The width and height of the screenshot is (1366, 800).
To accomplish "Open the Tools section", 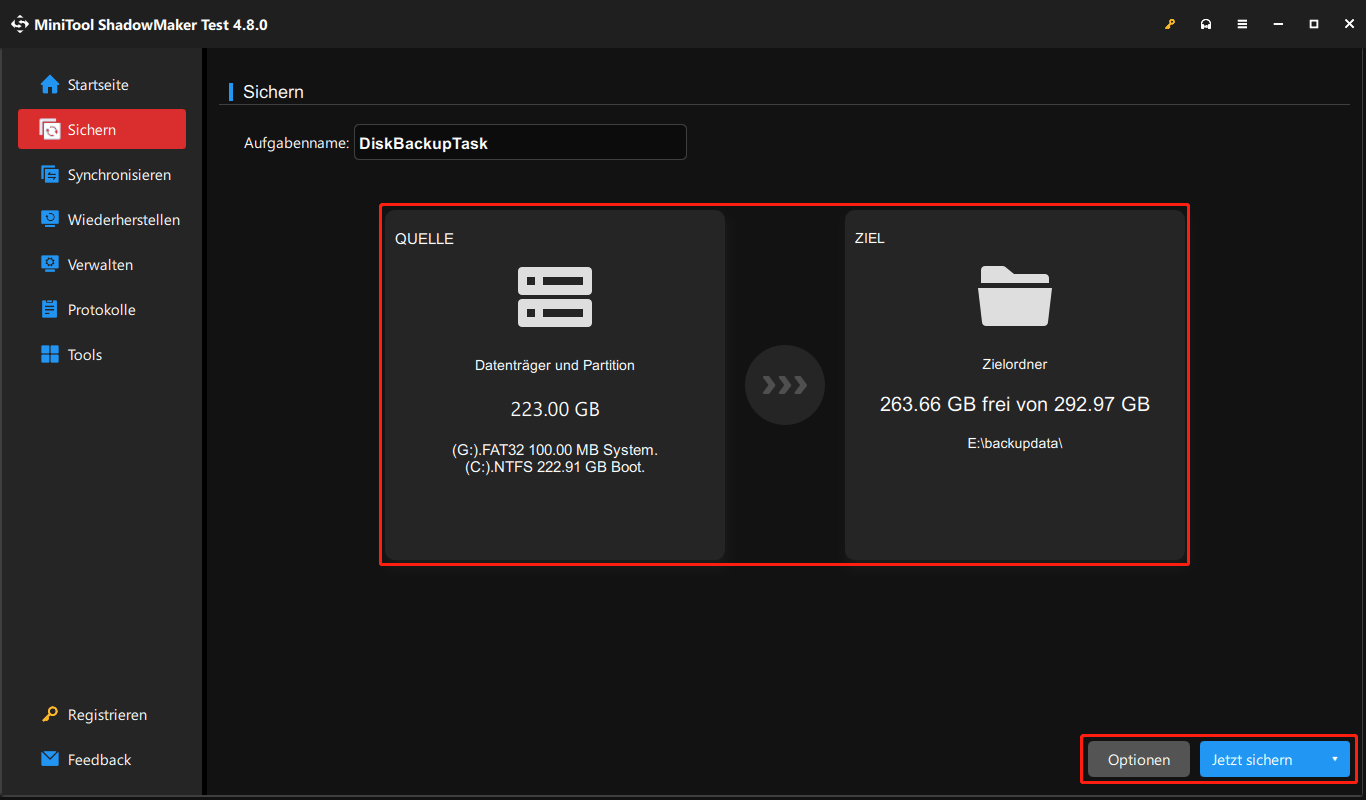I will [85, 354].
